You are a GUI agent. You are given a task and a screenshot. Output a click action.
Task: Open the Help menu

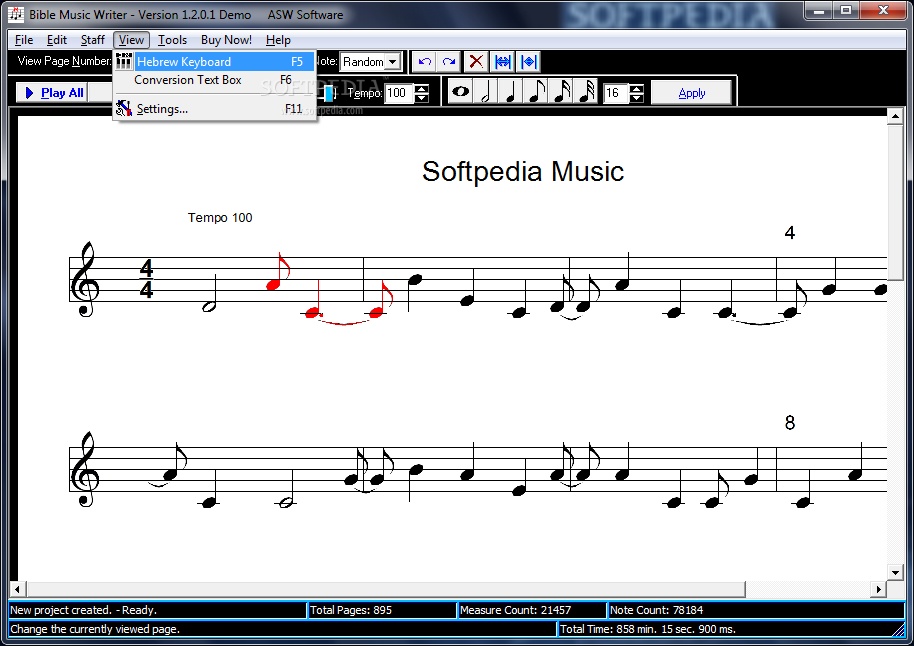click(278, 40)
